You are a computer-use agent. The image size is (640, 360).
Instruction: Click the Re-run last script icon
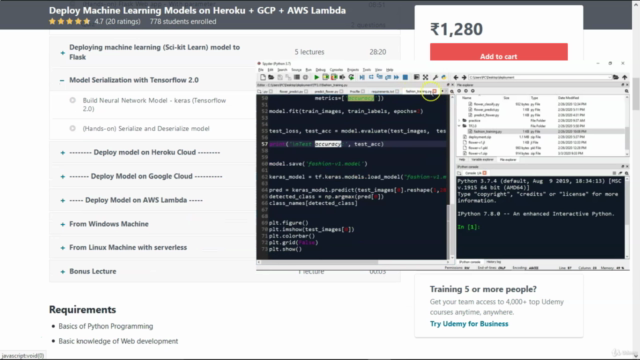pos(351,77)
